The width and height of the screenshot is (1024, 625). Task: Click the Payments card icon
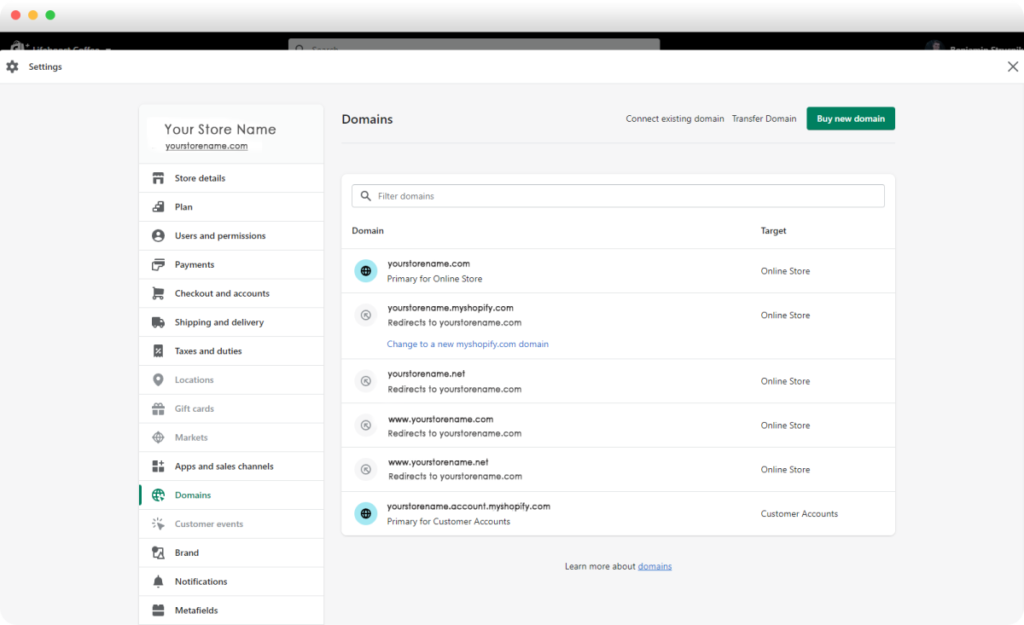tap(158, 264)
